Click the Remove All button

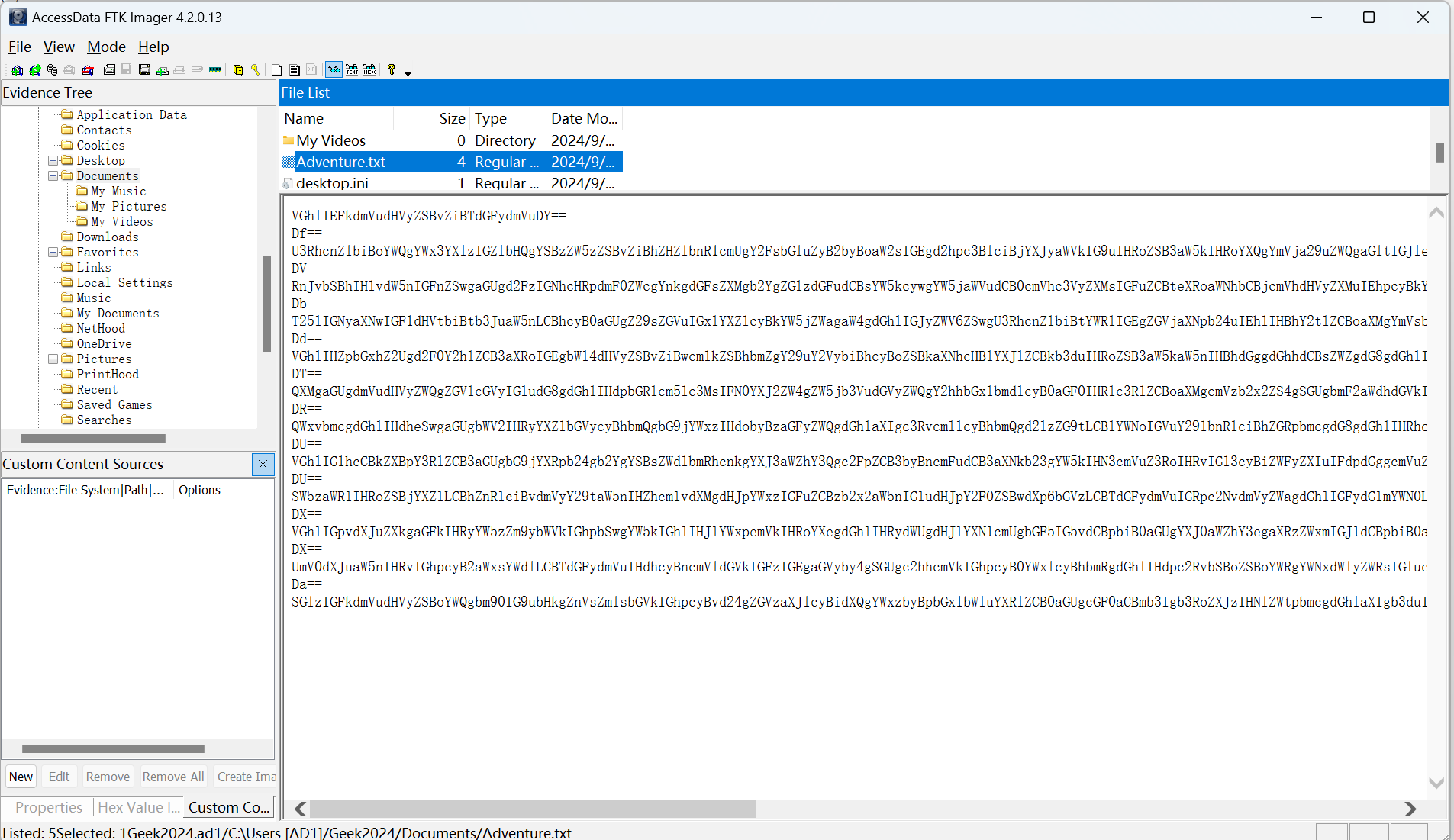[173, 777]
